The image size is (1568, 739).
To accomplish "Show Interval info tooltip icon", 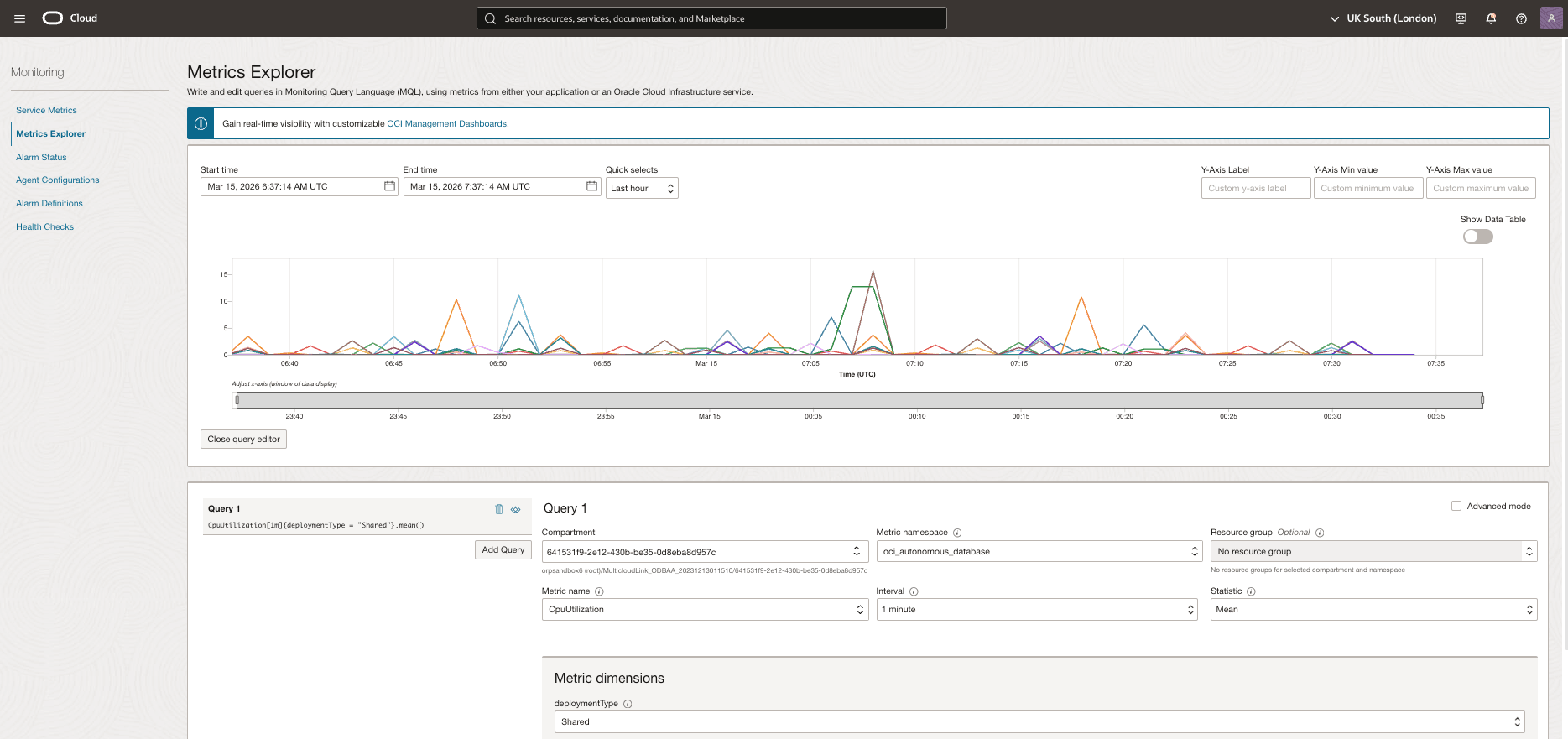I will click(x=914, y=591).
